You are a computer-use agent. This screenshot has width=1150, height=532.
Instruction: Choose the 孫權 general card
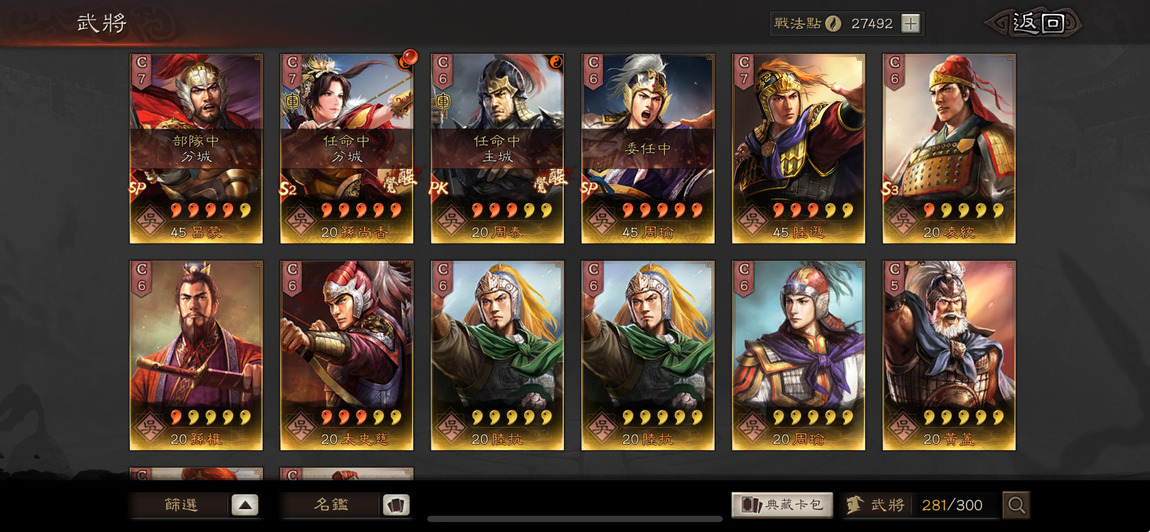(196, 355)
